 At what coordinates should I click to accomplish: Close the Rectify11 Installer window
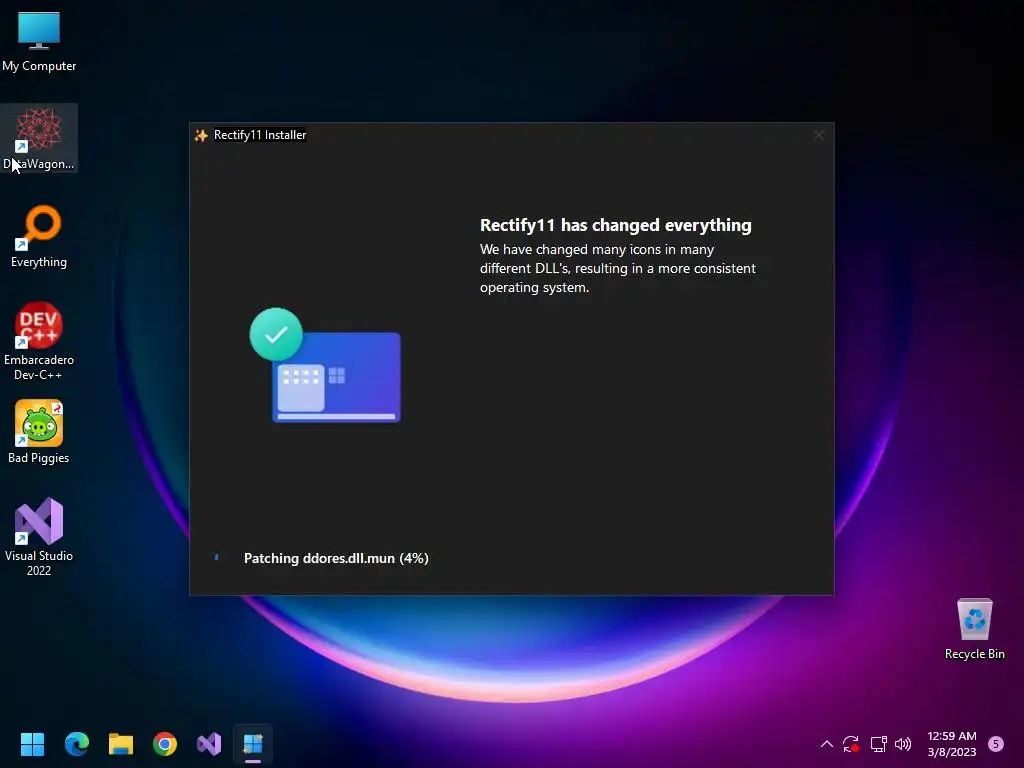(818, 135)
